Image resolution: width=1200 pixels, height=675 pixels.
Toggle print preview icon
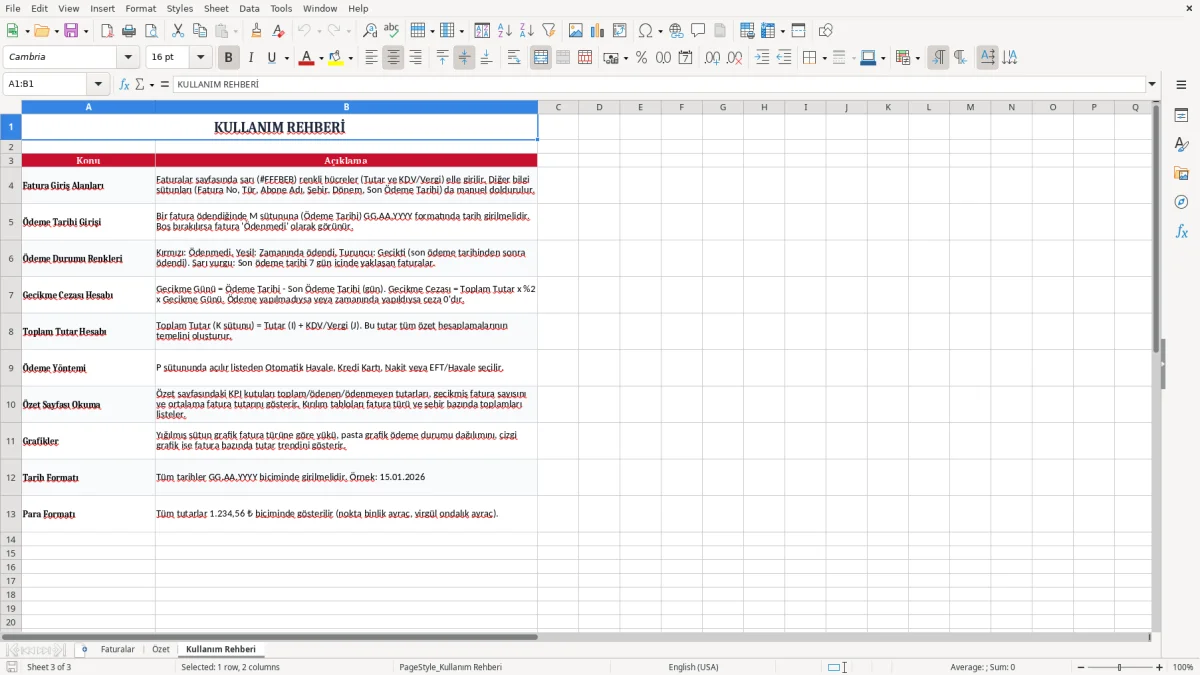[151, 31]
